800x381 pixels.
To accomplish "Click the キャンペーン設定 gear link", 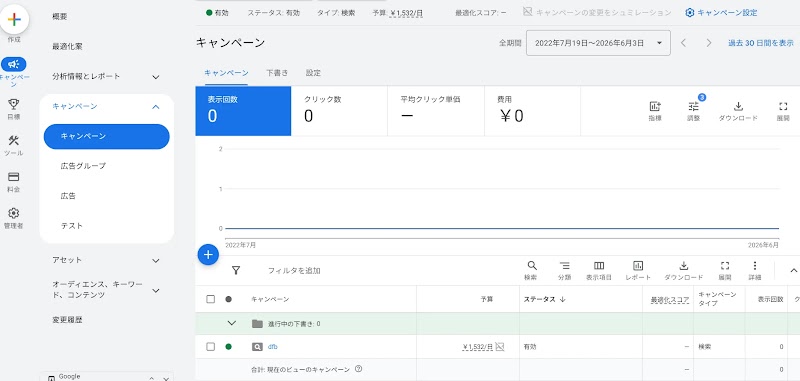I will tap(721, 13).
